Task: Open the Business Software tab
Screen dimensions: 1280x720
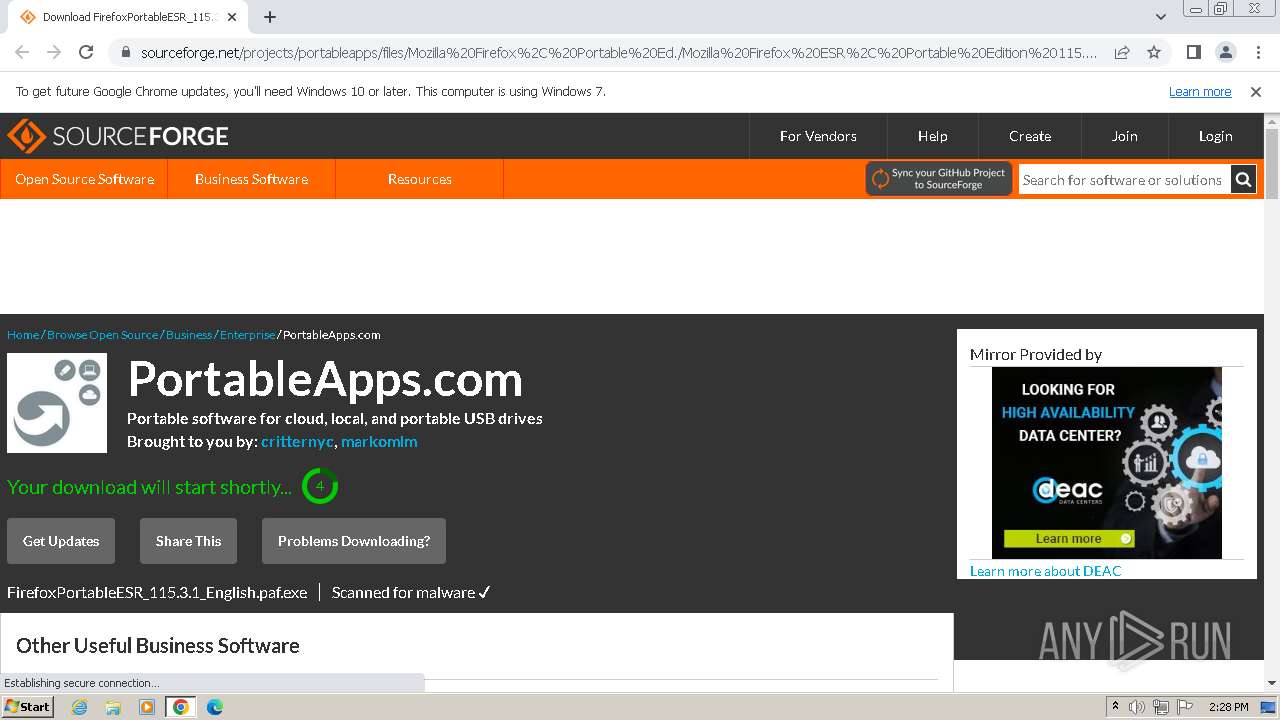Action: [251, 179]
